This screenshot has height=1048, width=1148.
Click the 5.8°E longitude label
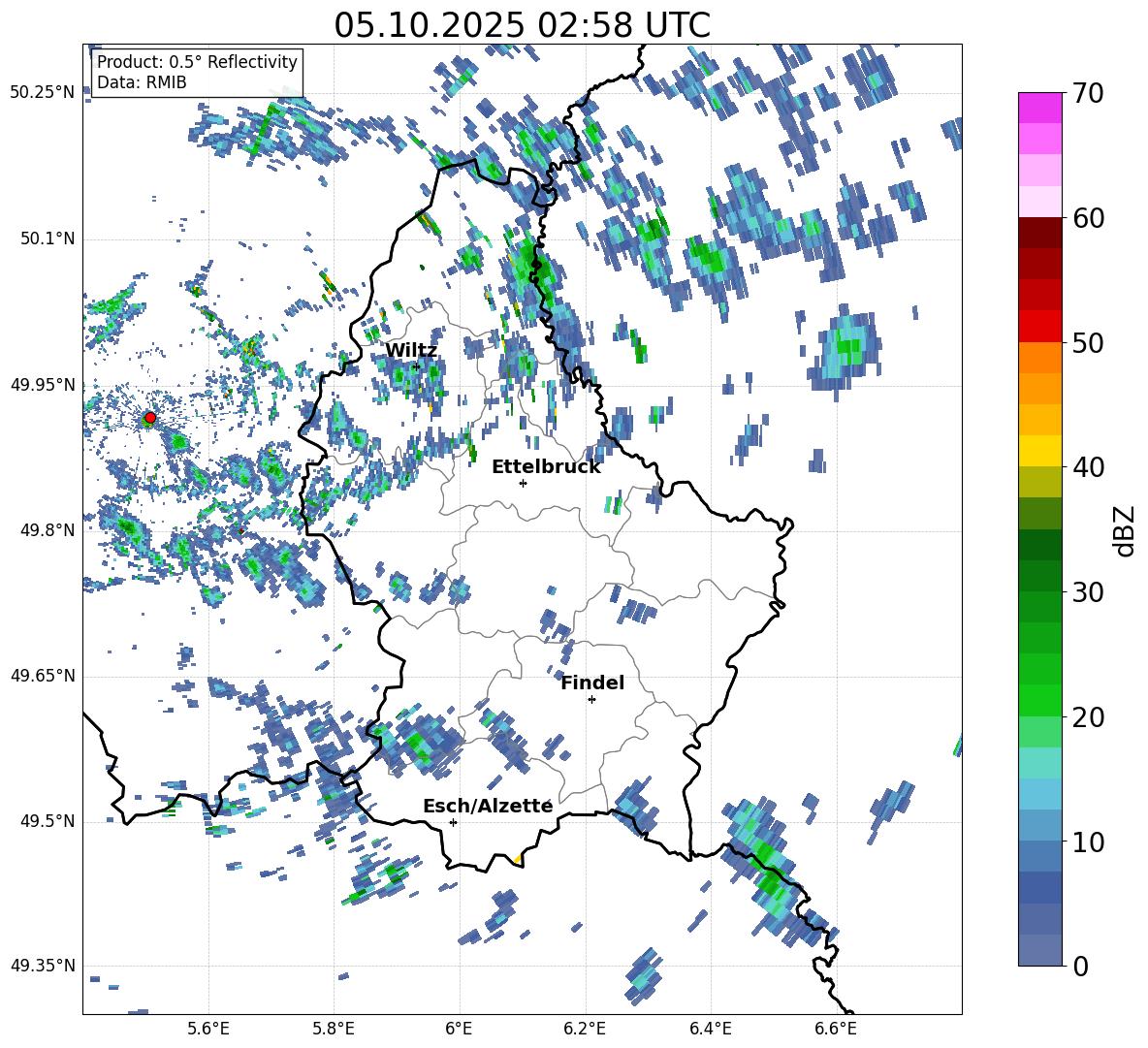coord(334,1030)
